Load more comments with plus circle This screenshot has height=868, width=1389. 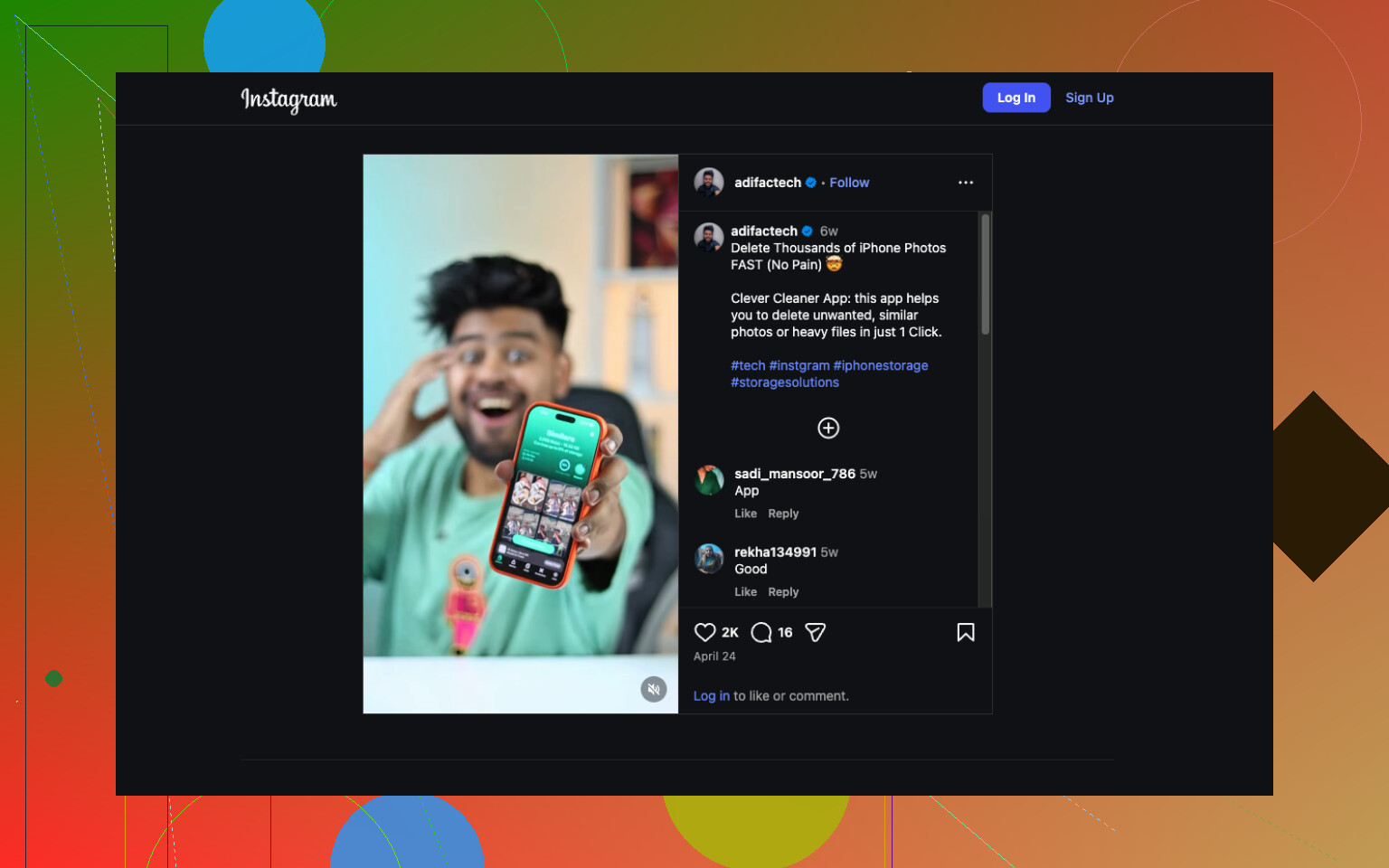pyautogui.click(x=828, y=428)
